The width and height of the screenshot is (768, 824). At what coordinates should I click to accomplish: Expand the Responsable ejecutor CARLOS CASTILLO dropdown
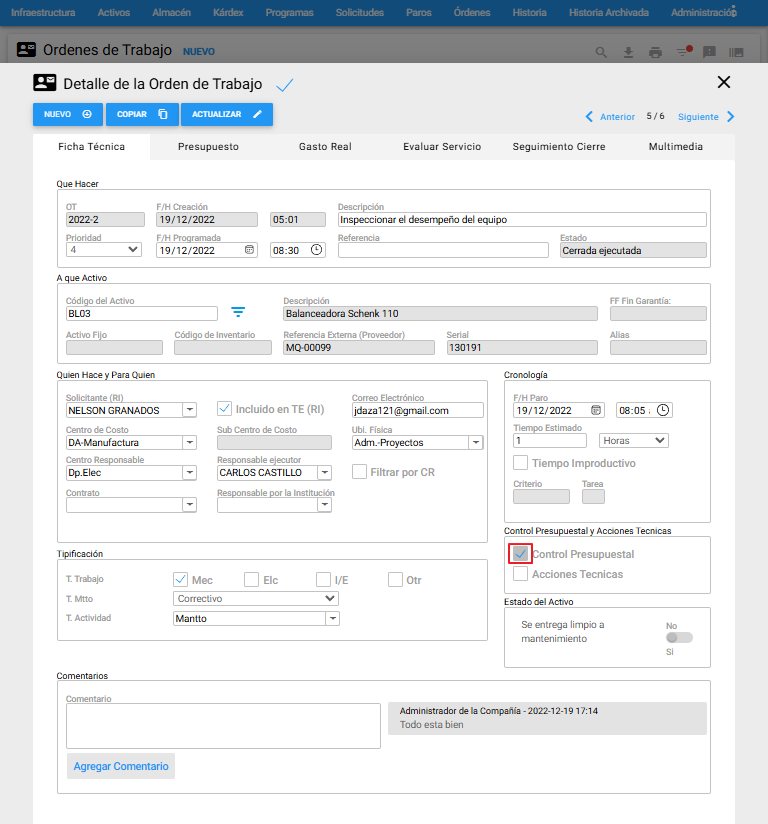(x=325, y=472)
